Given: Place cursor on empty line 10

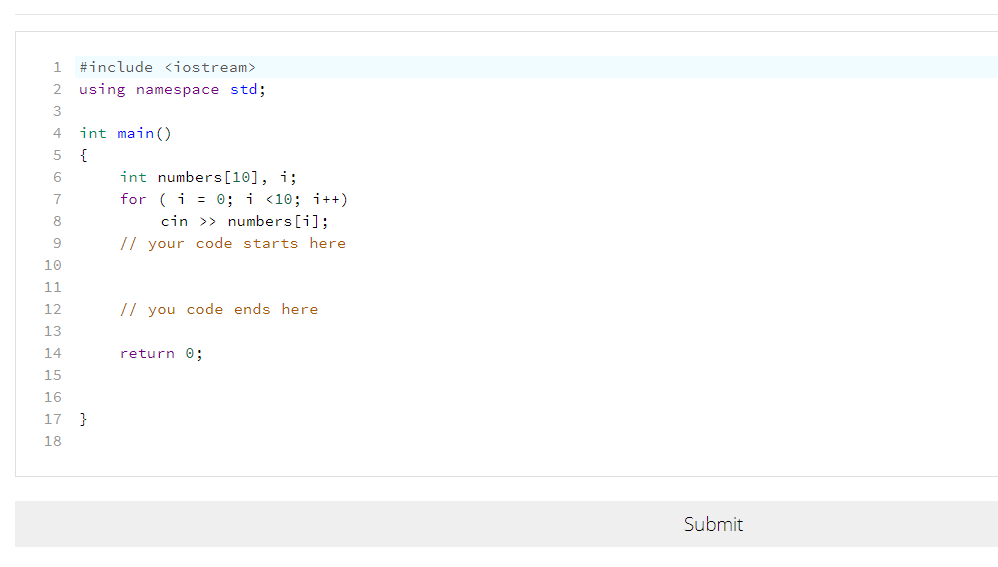Looking at the screenshot, I should (x=537, y=265).
